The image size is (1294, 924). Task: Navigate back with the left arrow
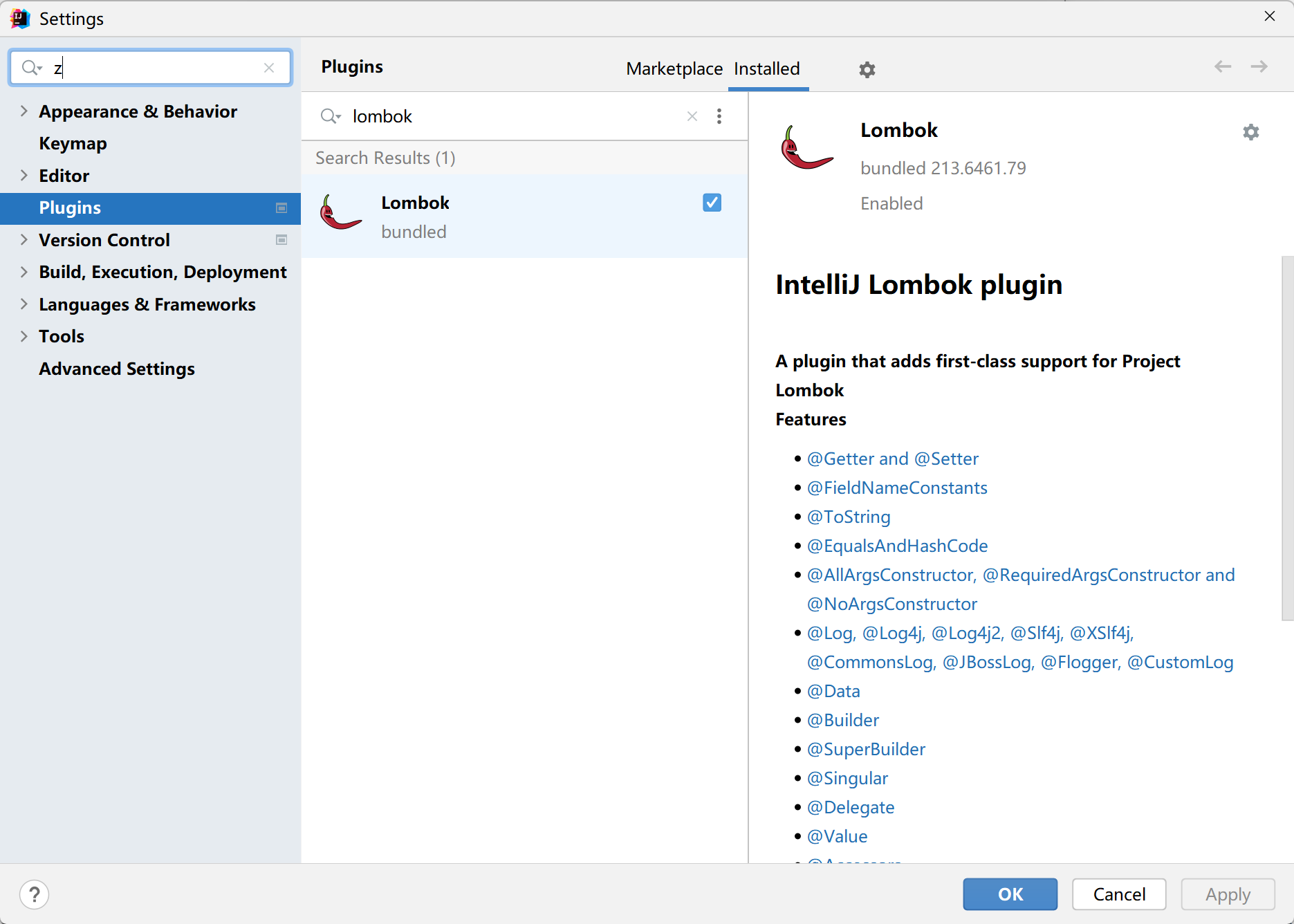pos(1223,66)
